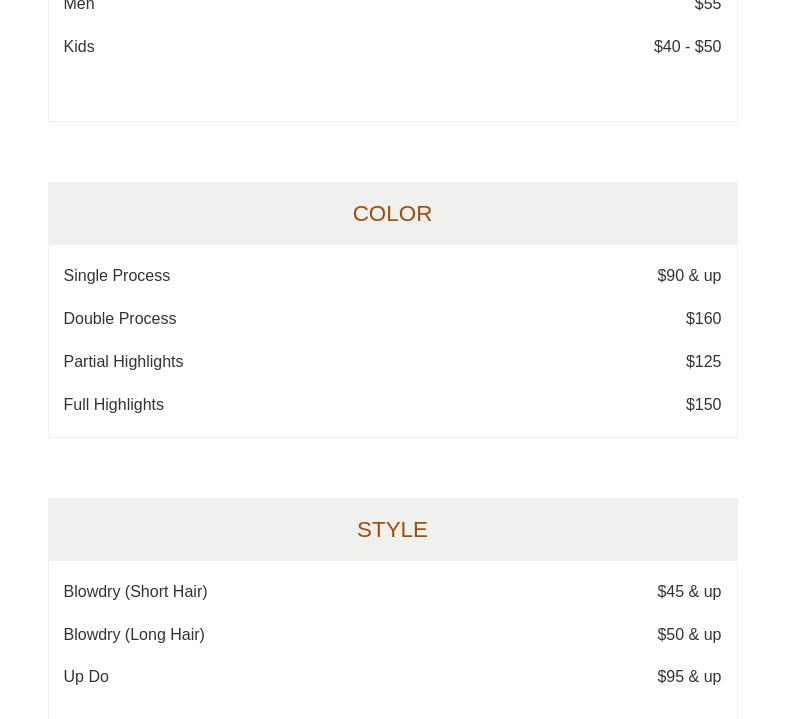Select the Double Process service name
Image resolution: width=785 pixels, height=719 pixels.
(x=120, y=319)
